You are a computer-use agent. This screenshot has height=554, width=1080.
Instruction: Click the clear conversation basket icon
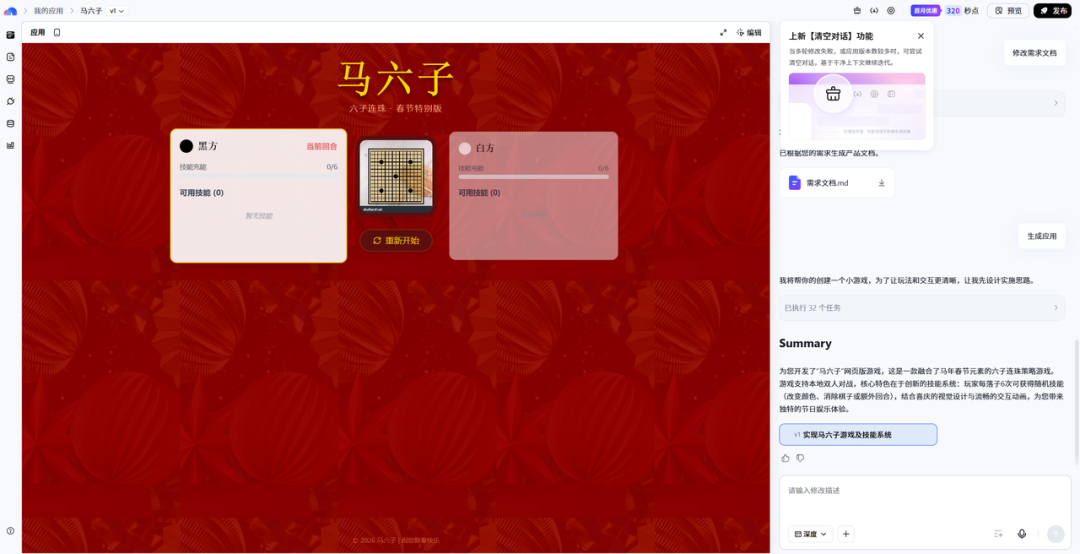point(857,11)
